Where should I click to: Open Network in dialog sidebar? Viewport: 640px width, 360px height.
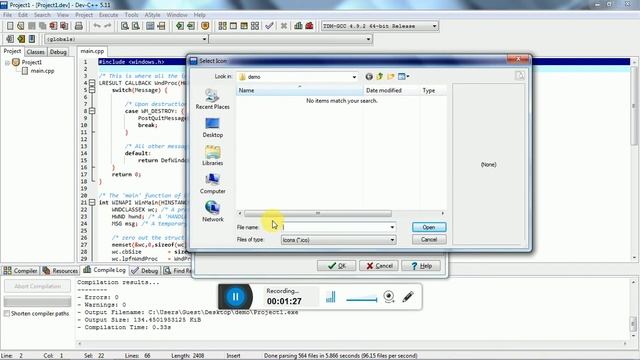pos(212,211)
